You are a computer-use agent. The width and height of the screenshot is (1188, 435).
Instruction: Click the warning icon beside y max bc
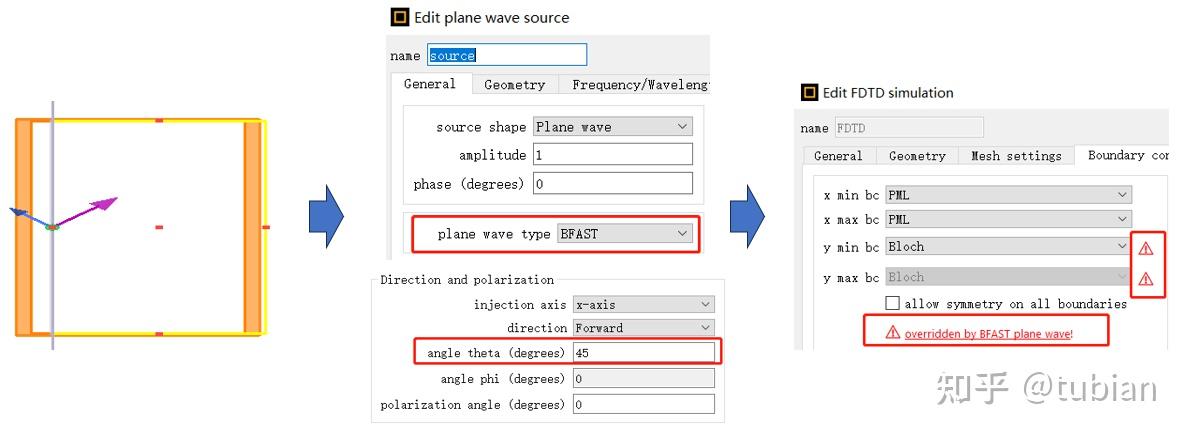click(1146, 279)
